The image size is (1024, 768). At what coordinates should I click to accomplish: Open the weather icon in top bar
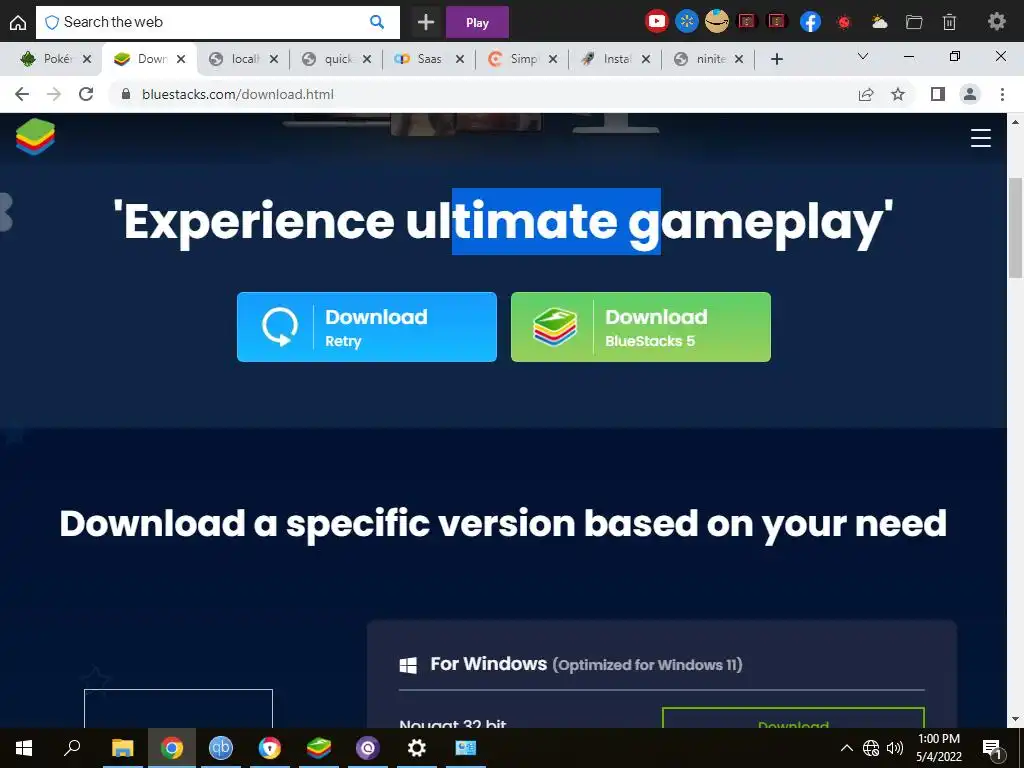tap(879, 23)
